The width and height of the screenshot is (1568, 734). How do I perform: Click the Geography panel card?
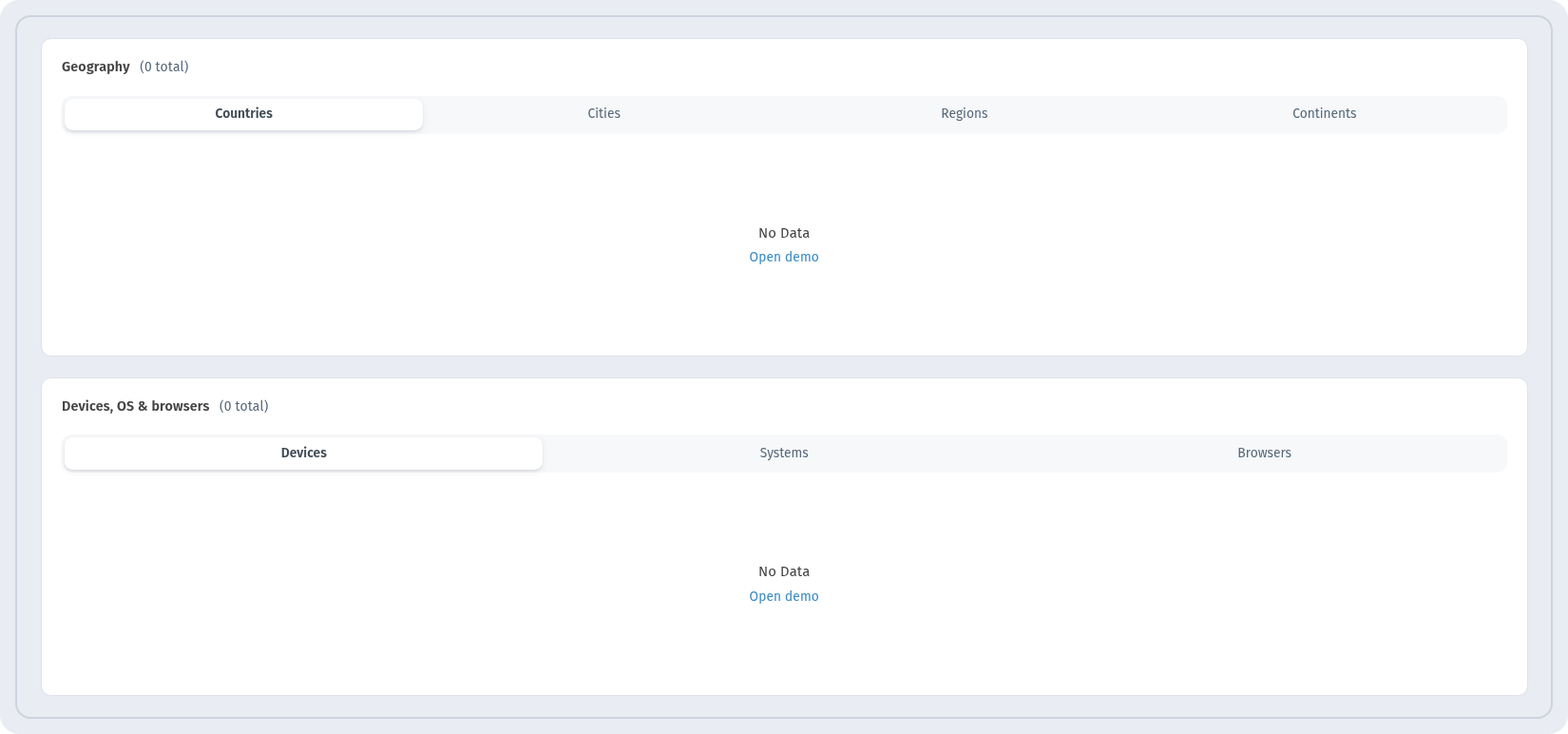tap(784, 198)
